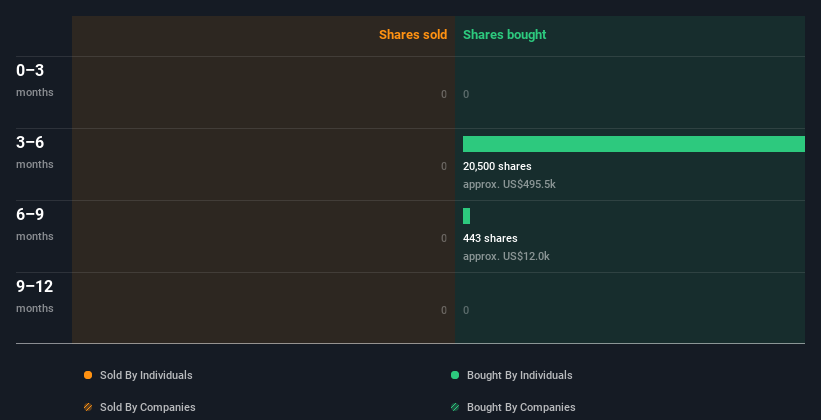The height and width of the screenshot is (420, 821).
Task: Click the Bought By Companies legend label
Action: coord(521,407)
